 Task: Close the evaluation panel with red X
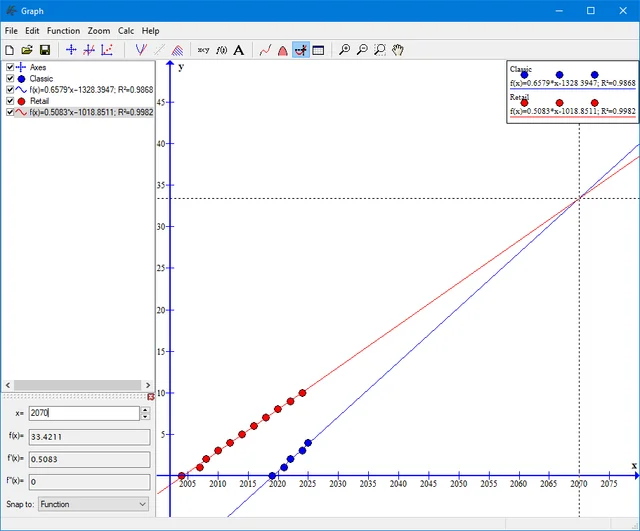point(151,397)
